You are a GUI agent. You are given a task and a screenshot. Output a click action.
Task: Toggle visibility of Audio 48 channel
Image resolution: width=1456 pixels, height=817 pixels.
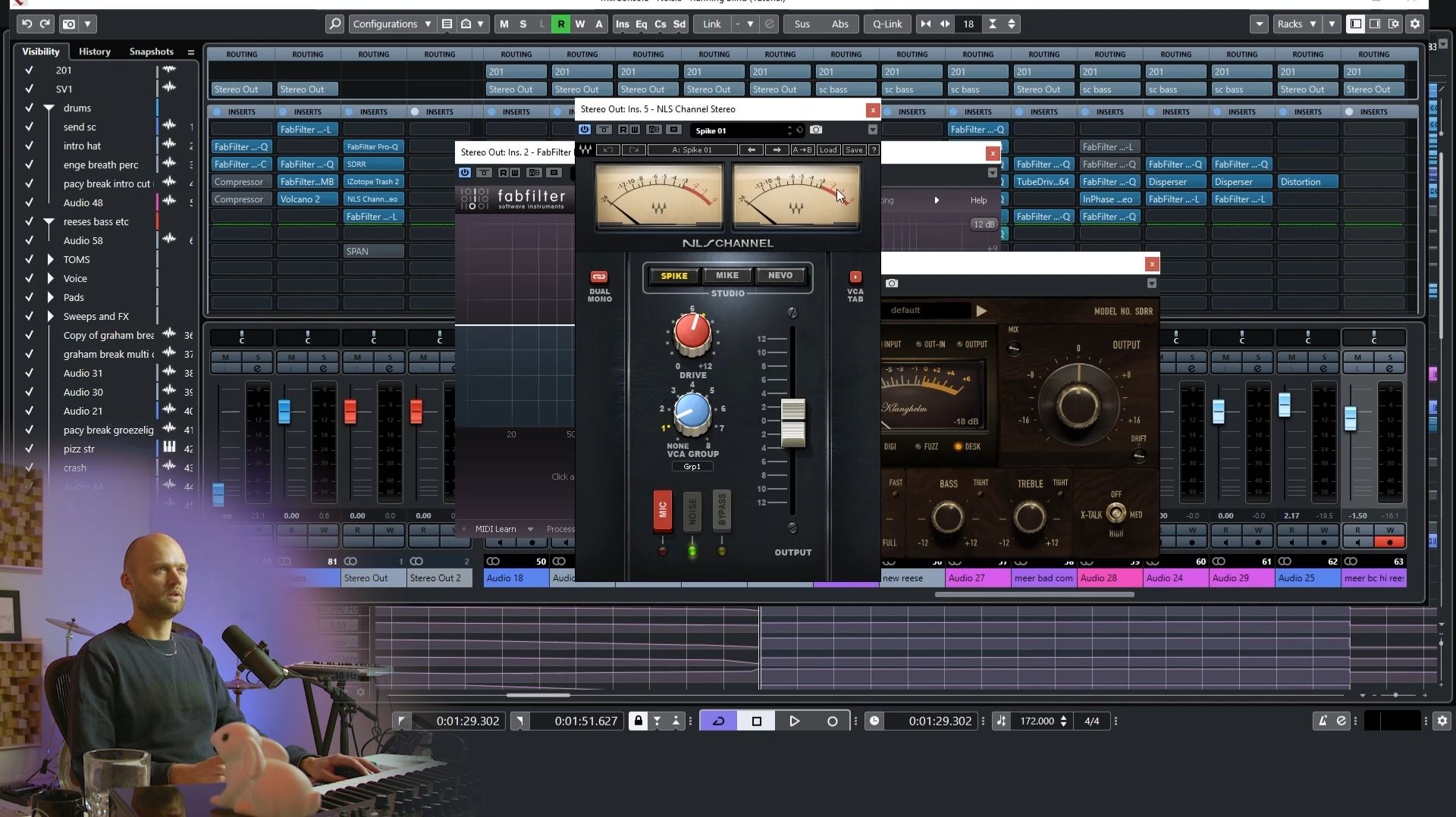point(29,203)
